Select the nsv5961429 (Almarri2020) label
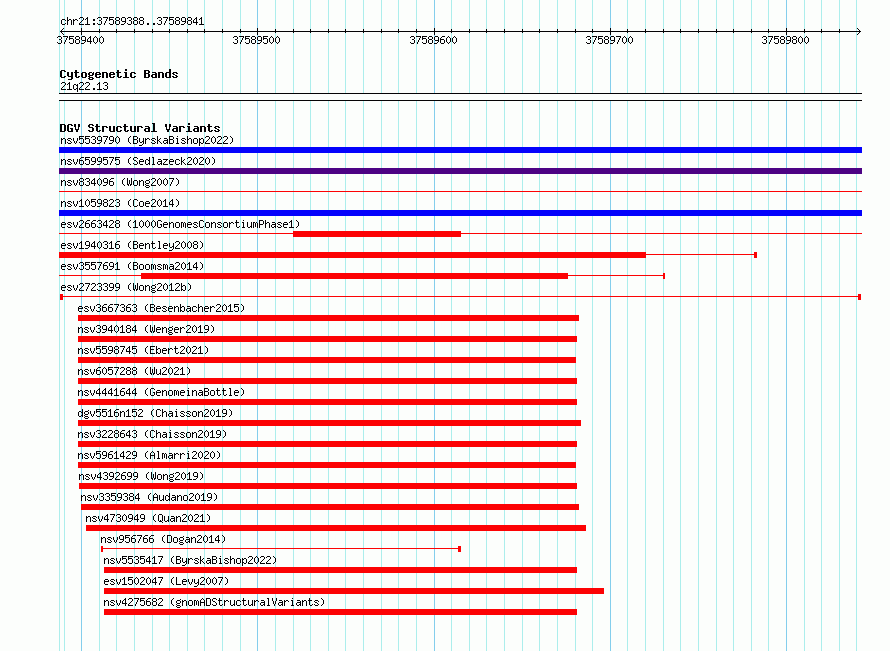The height and width of the screenshot is (651, 890). (149, 455)
